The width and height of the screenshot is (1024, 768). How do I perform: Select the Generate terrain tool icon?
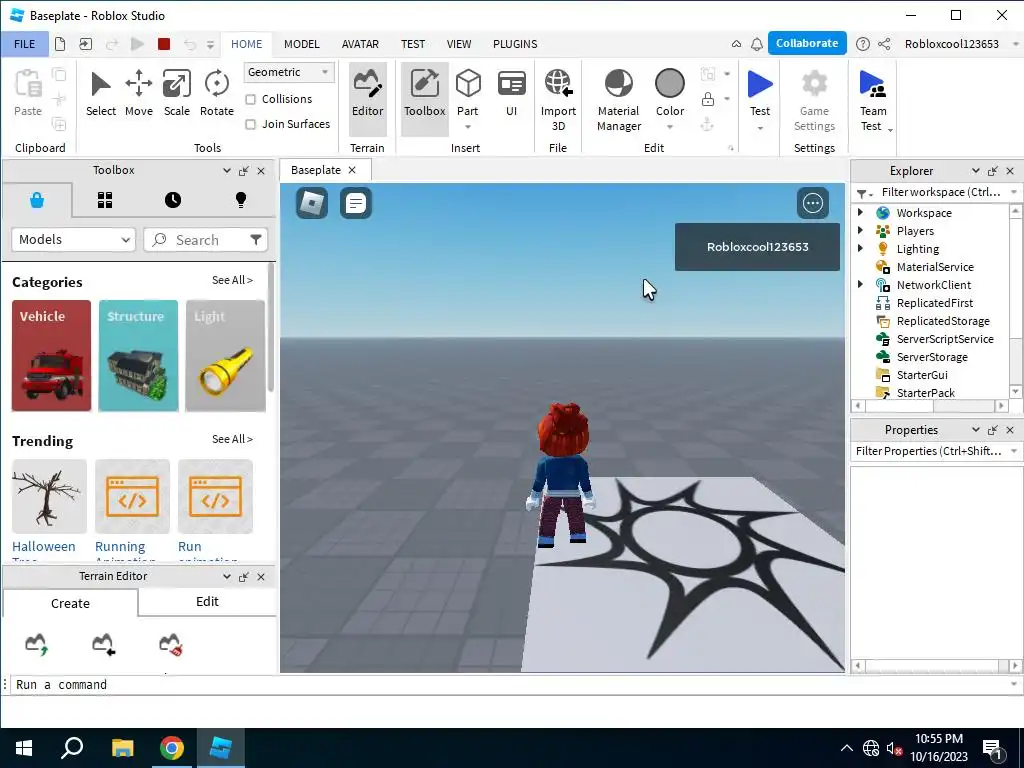pyautogui.click(x=37, y=644)
